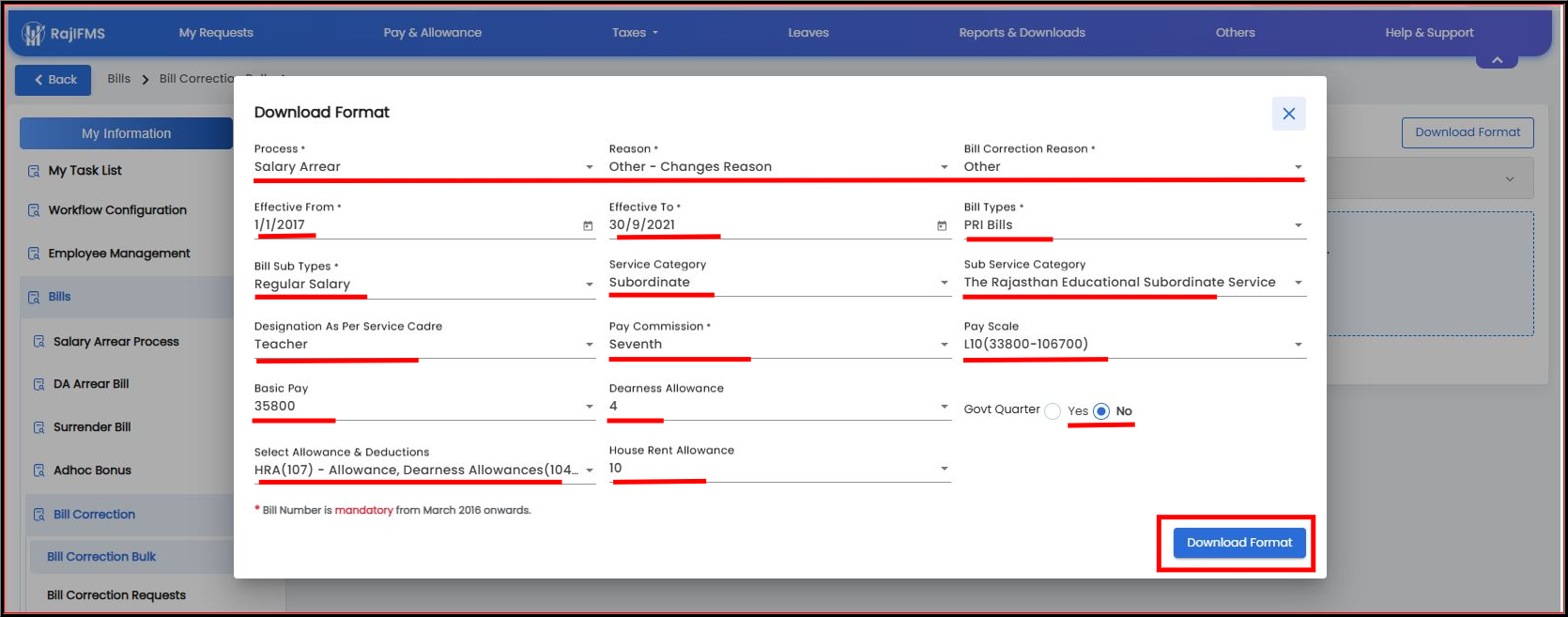1568x617 pixels.
Task: Expand the Basic Pay dropdown
Action: (x=424, y=407)
